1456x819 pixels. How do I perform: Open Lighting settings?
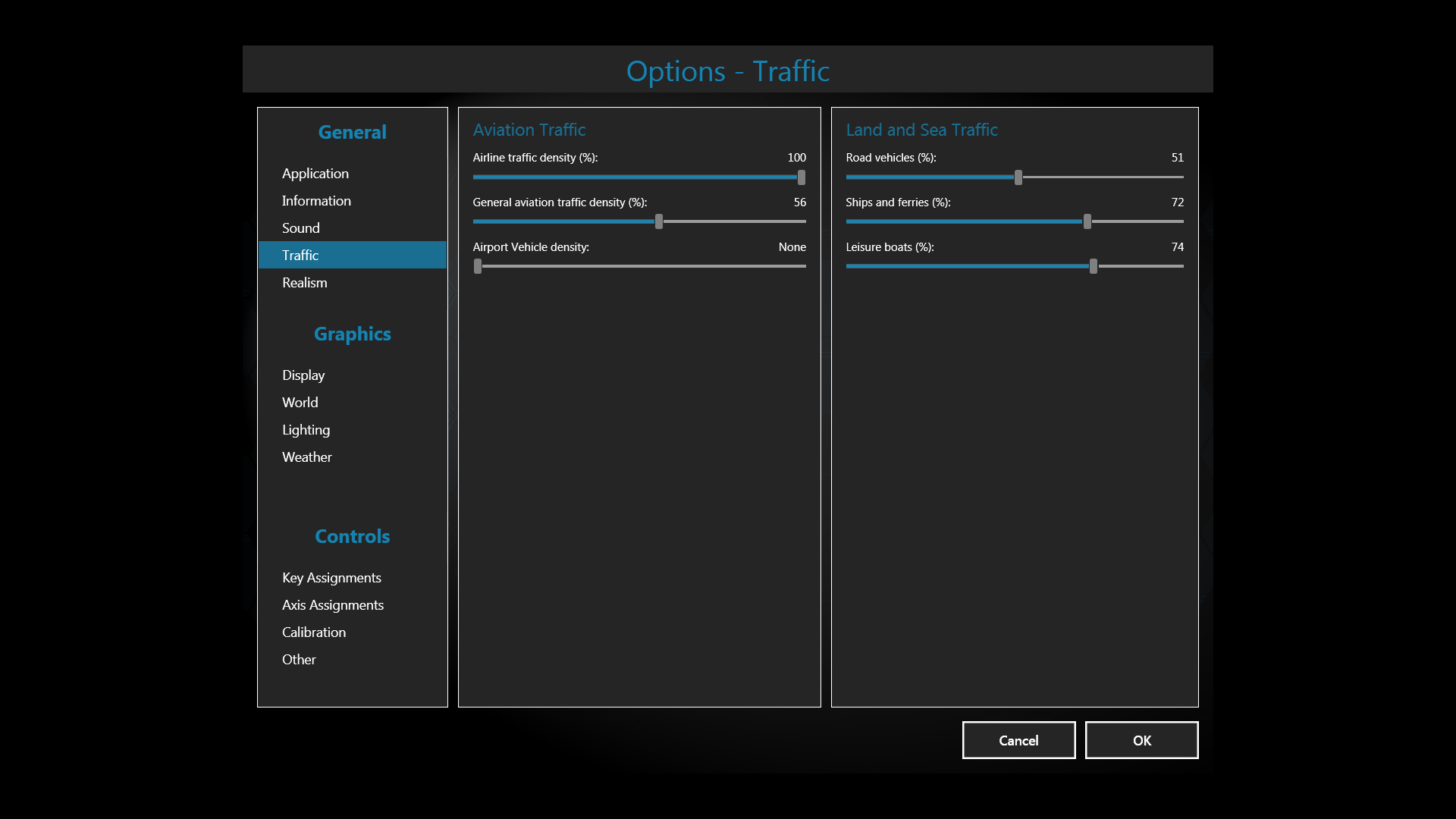(306, 430)
